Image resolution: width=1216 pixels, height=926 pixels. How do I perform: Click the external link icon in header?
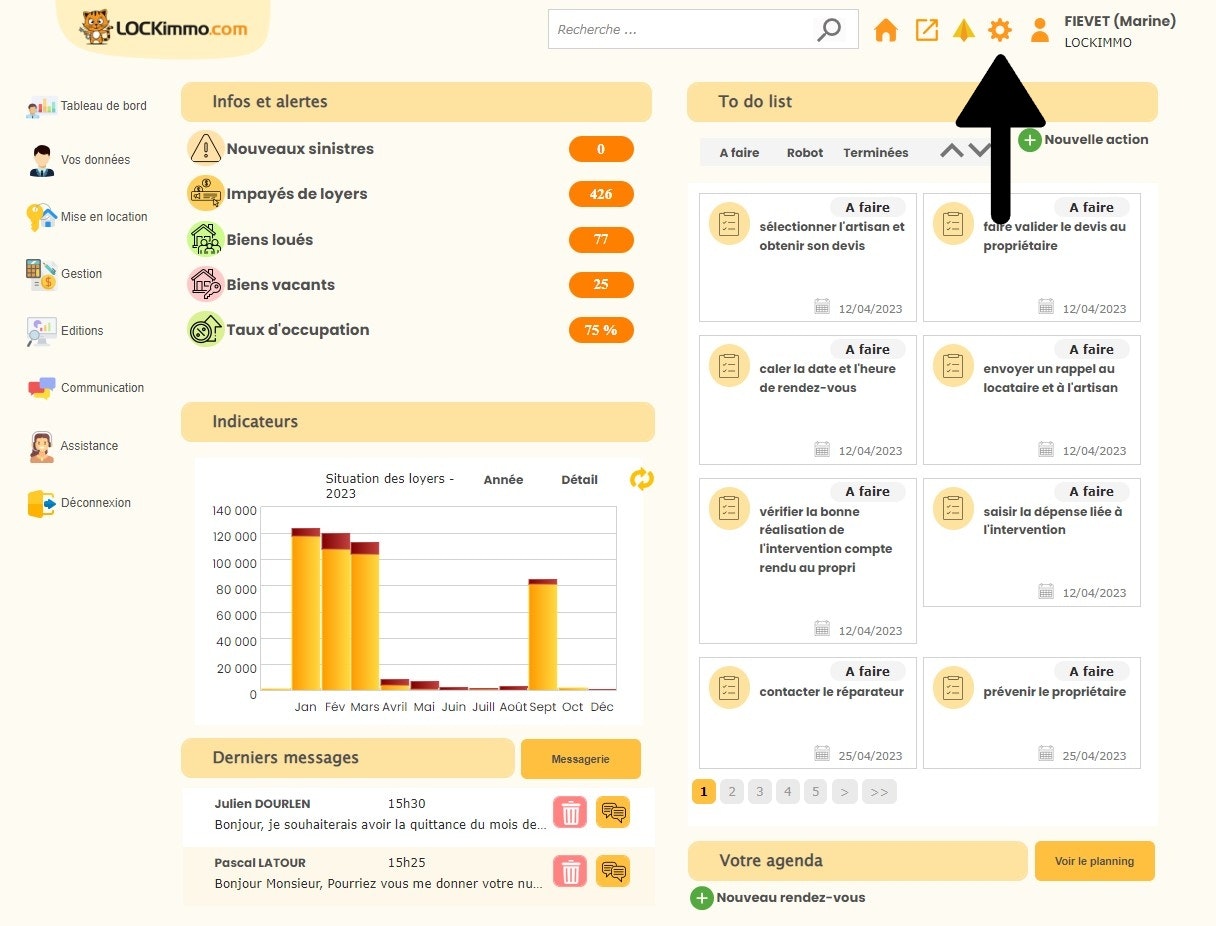tap(927, 30)
